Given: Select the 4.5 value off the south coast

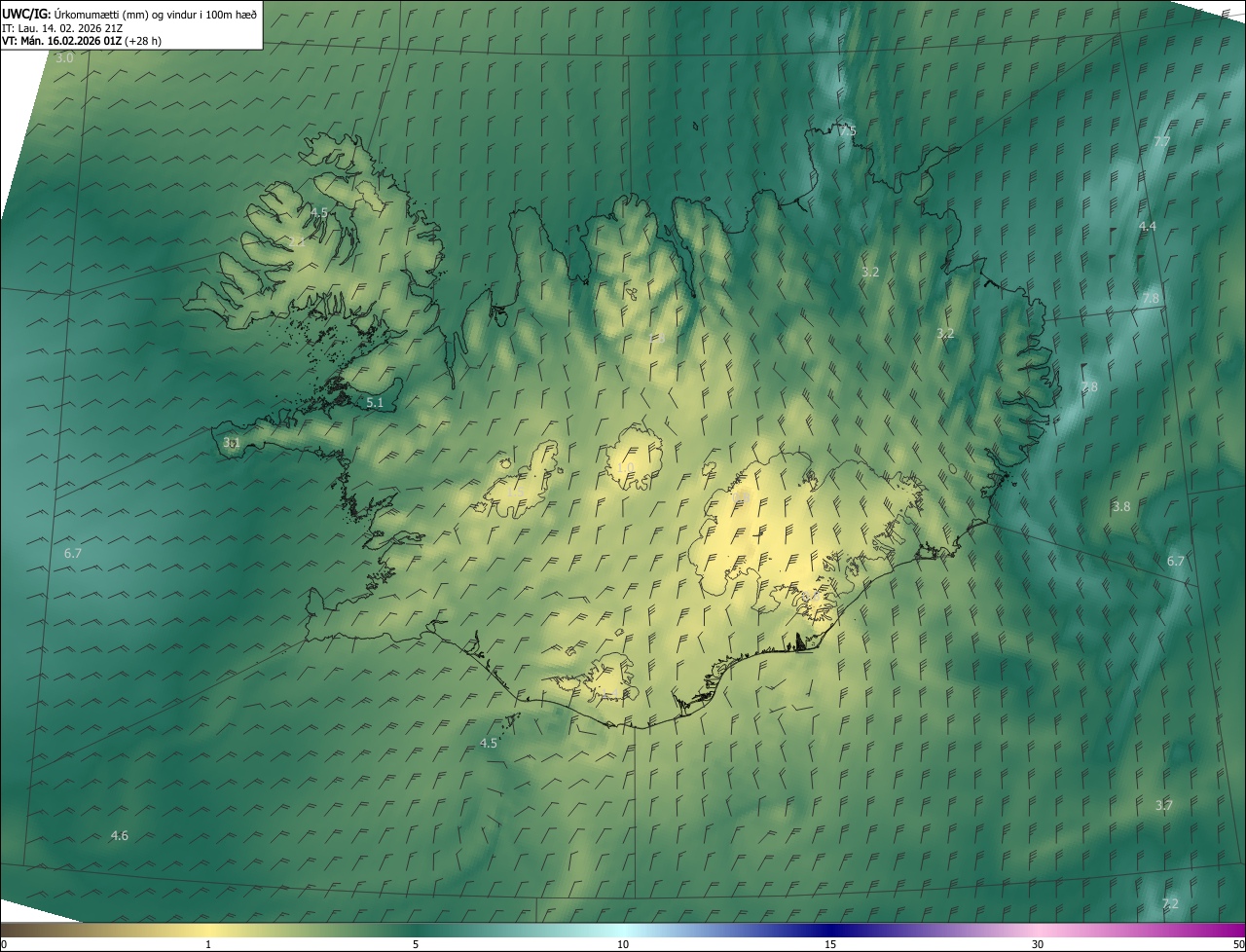Looking at the screenshot, I should coord(489,744).
